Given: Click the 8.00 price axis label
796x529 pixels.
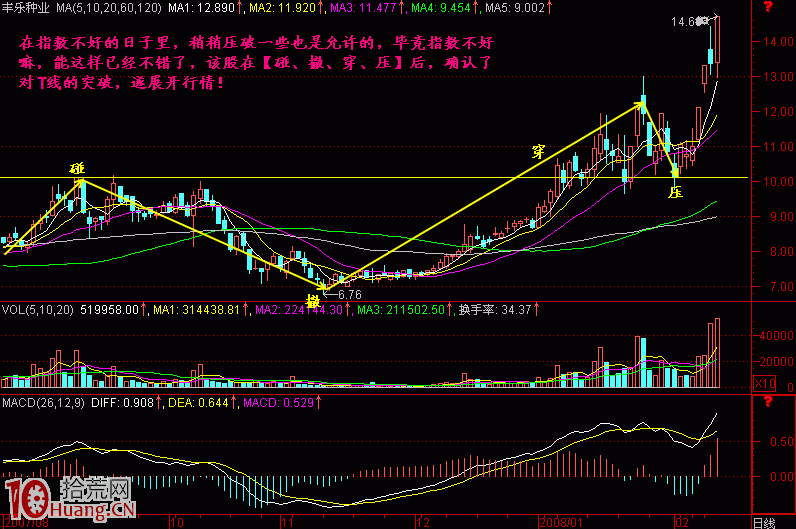Looking at the screenshot, I should pyautogui.click(x=781, y=252).
